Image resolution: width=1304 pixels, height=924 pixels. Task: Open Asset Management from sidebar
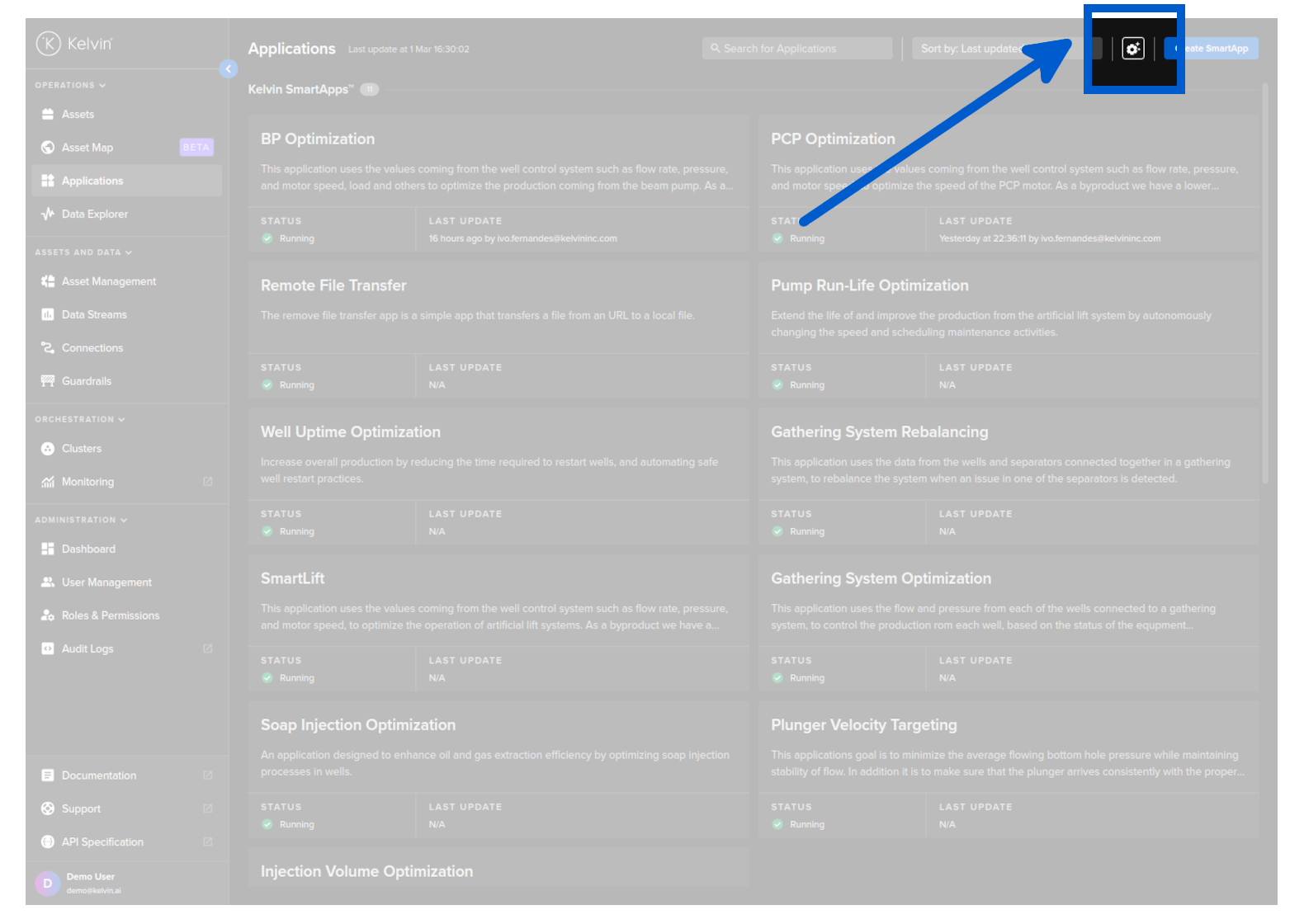tap(108, 281)
